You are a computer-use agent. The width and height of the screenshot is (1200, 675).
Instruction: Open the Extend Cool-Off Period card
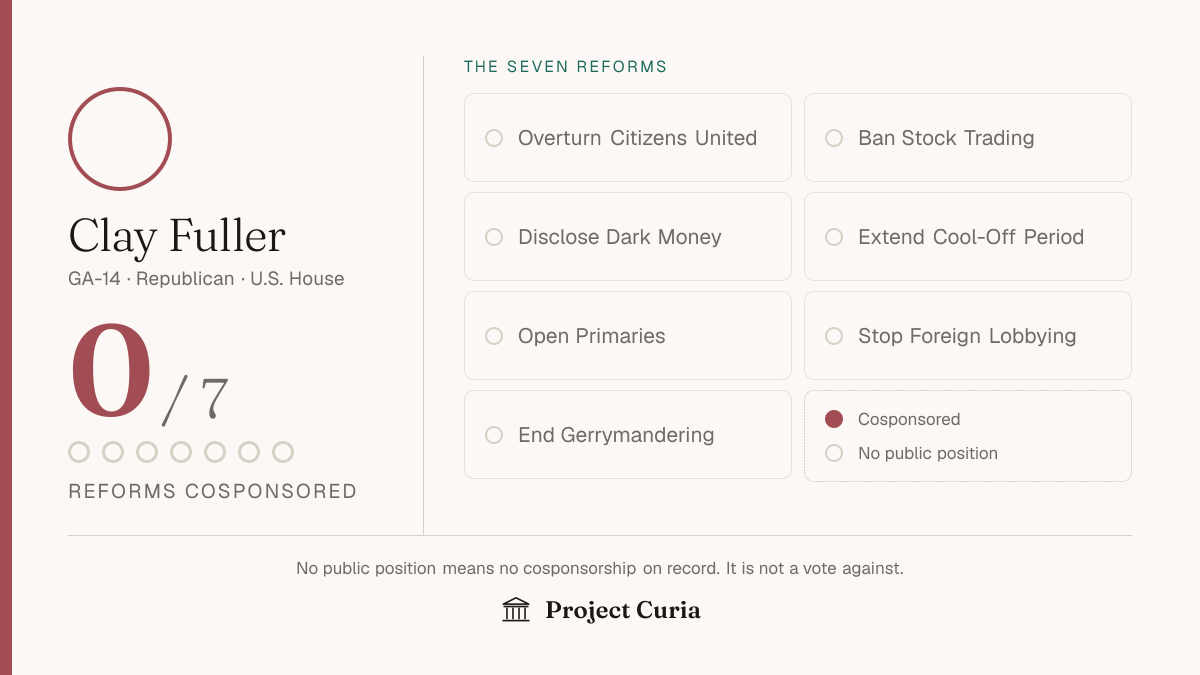coord(968,237)
